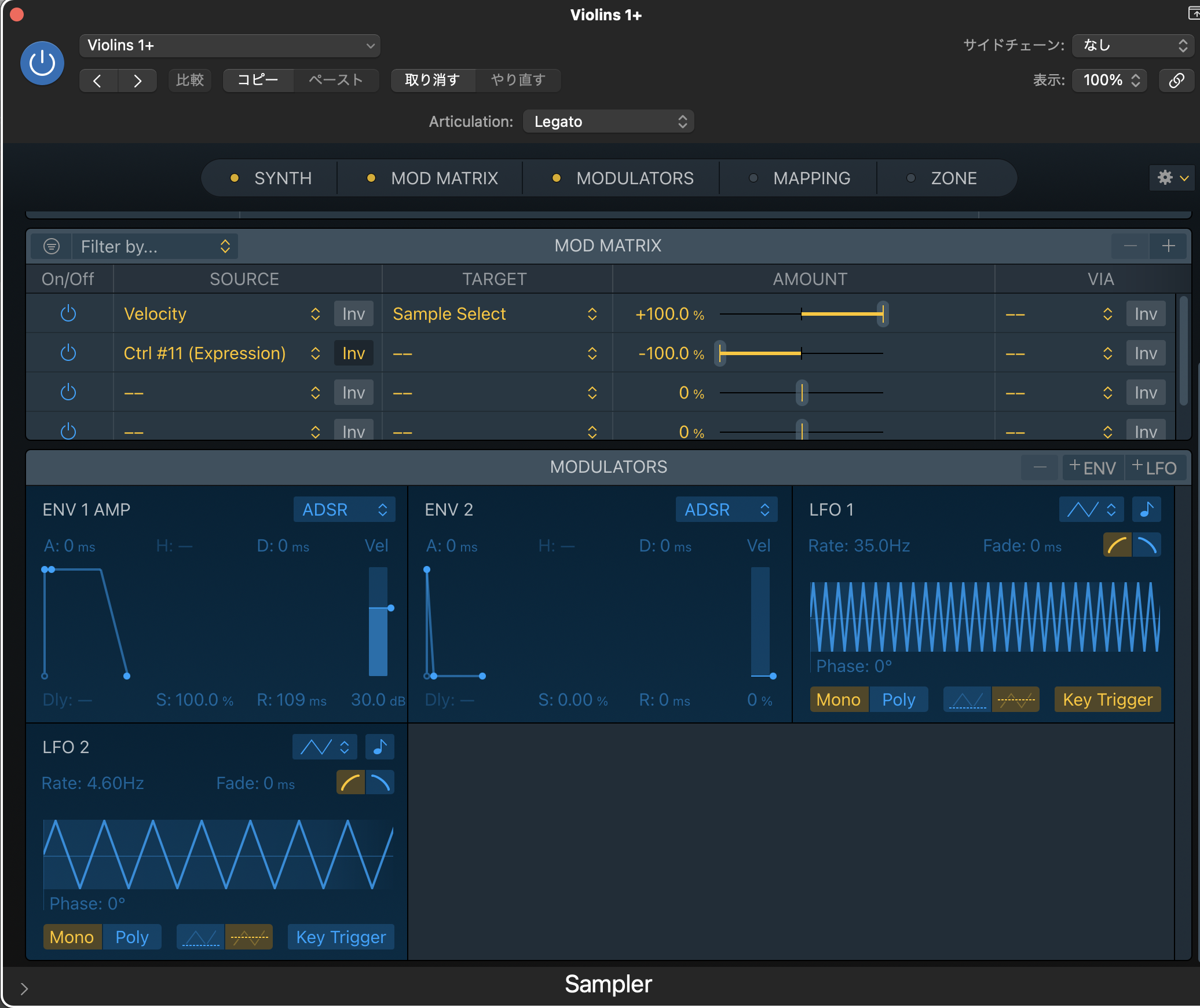This screenshot has height=1008, width=1200.
Task: Toggle Inv for Ctrl #11 Expression source
Action: point(353,353)
